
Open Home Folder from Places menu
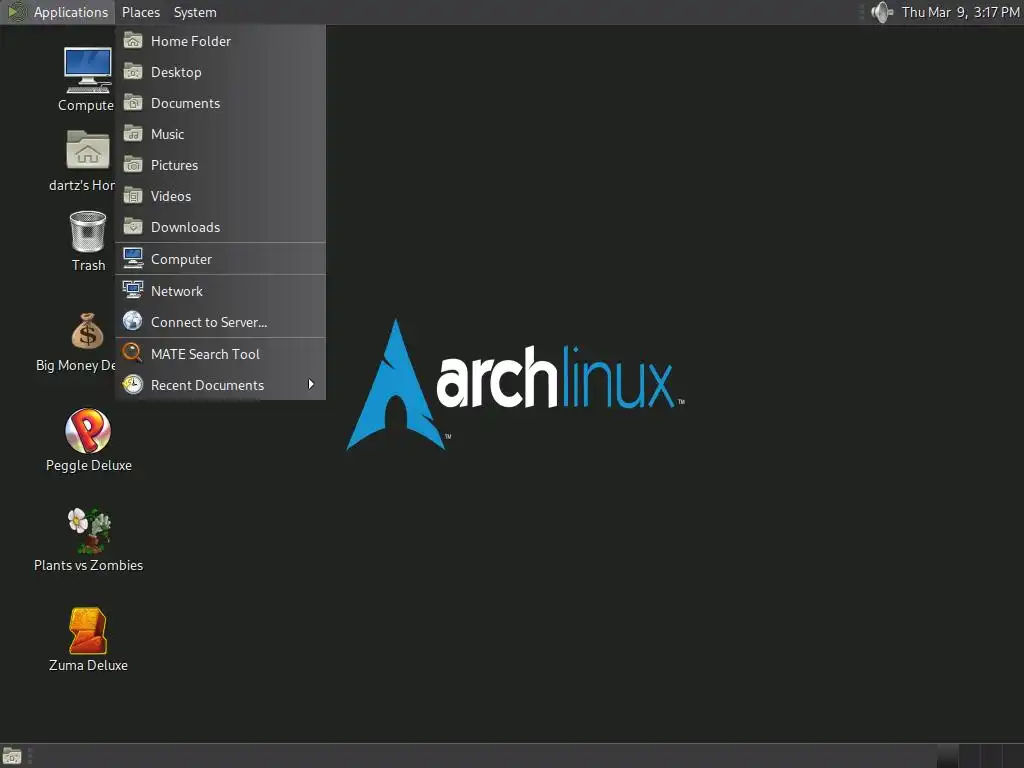(221, 41)
